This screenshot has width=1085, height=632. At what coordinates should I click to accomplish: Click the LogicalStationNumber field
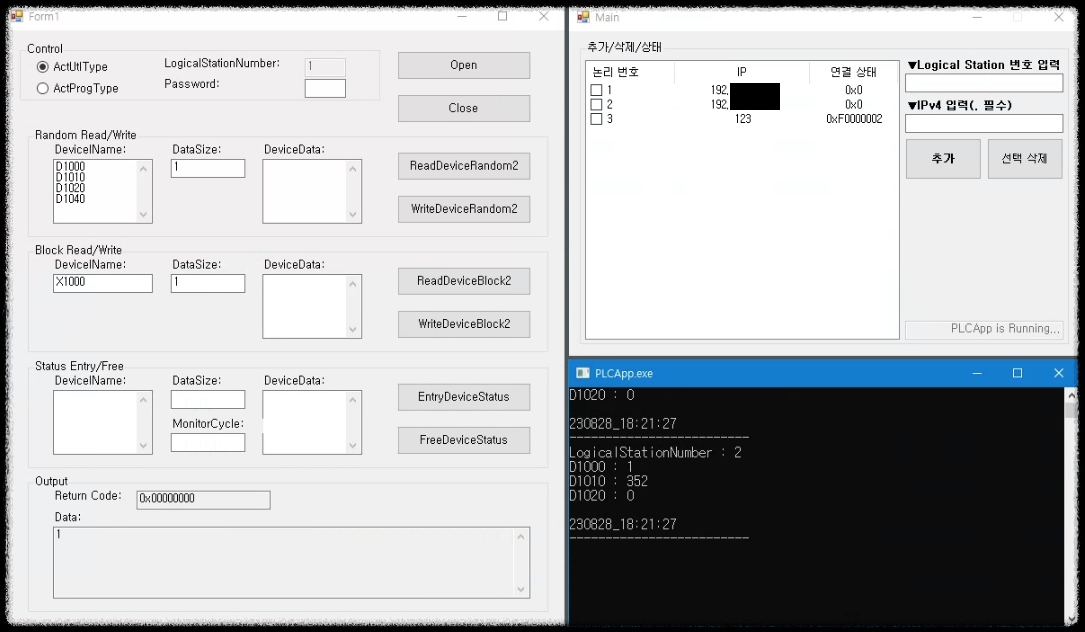click(x=325, y=67)
